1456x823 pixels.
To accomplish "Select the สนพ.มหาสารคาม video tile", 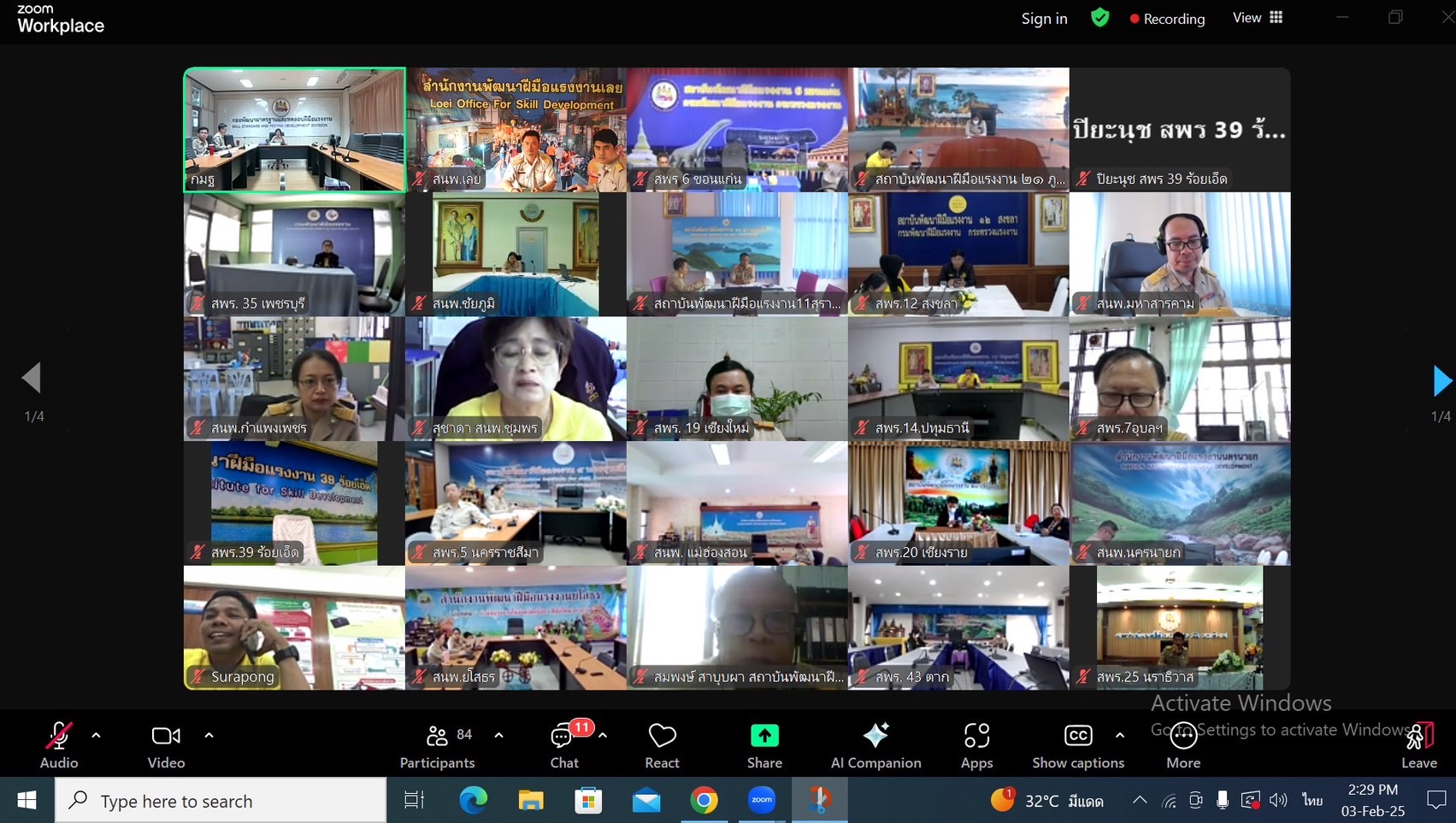I will point(1180,254).
